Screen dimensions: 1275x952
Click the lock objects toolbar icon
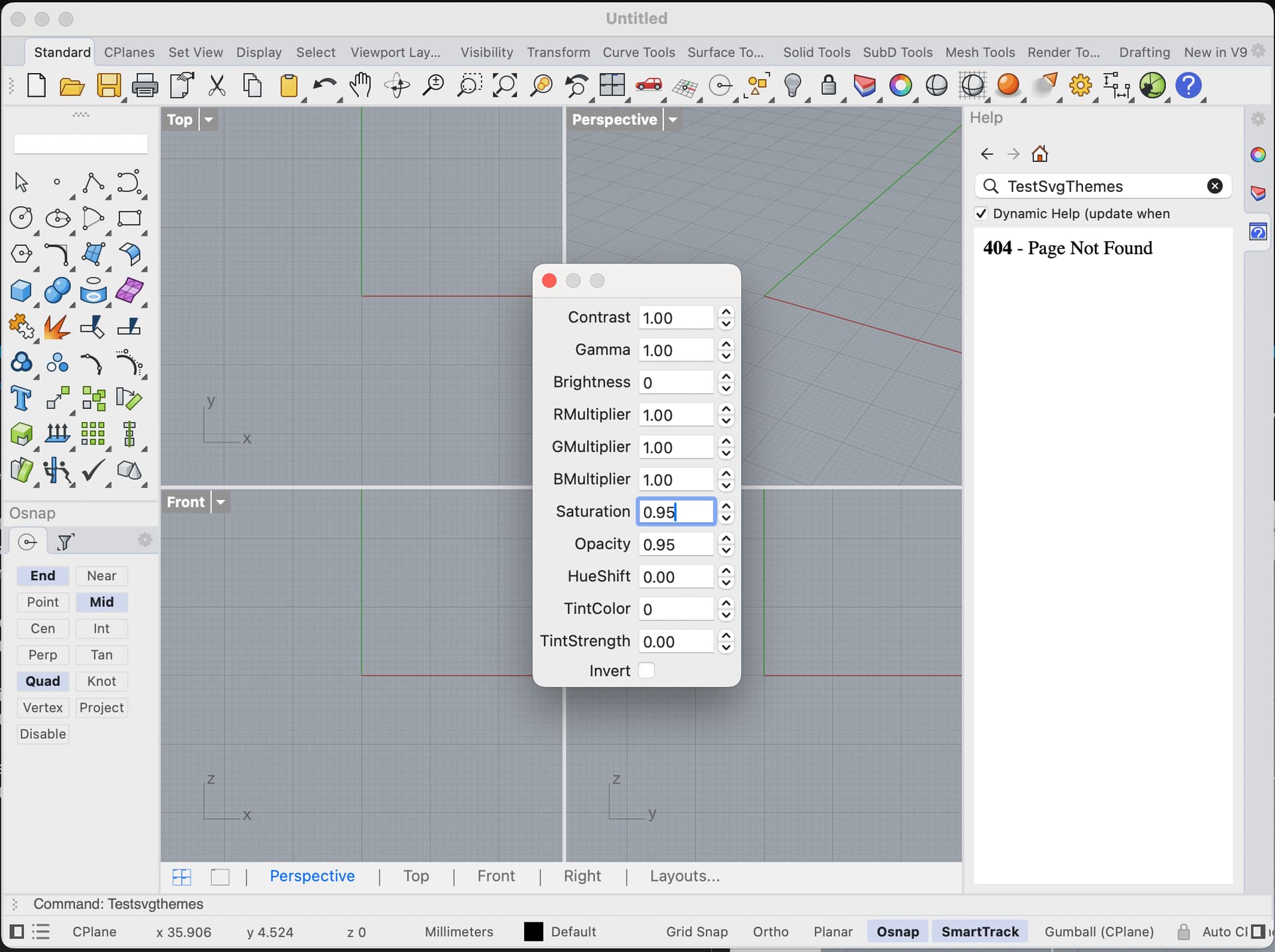pyautogui.click(x=828, y=86)
